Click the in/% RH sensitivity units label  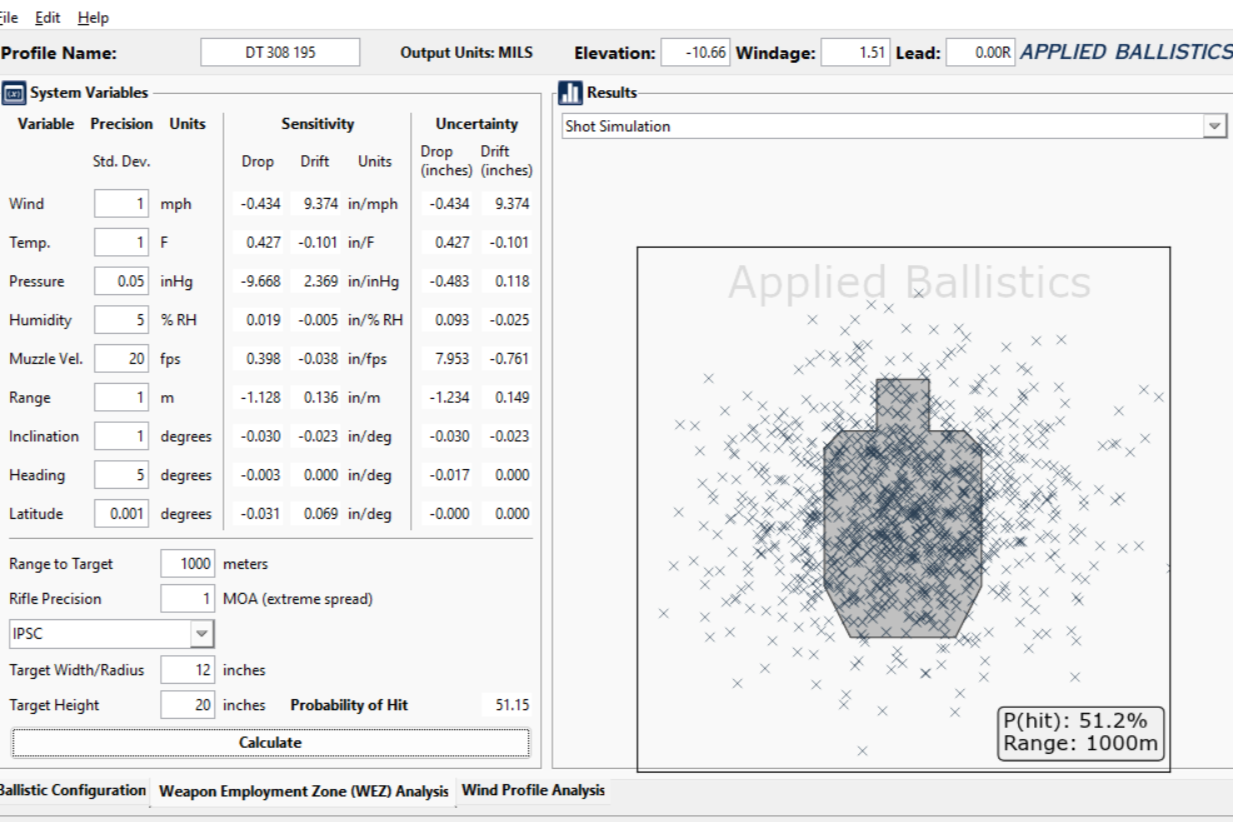click(x=376, y=320)
